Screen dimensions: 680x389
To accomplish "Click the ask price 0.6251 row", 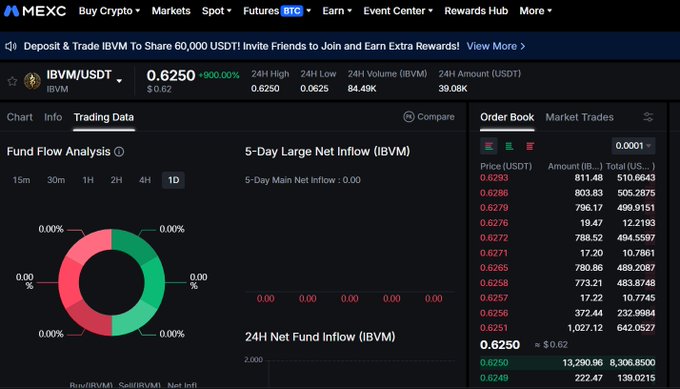I will point(568,328).
